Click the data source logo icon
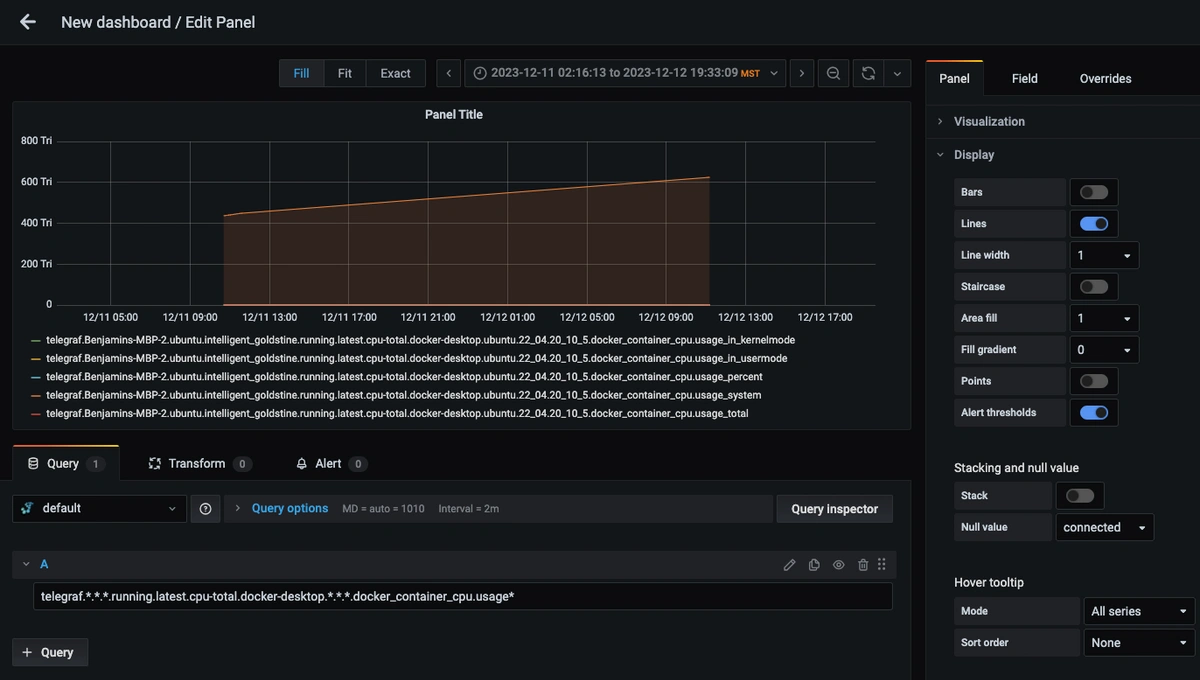This screenshot has height=680, width=1200. pos(28,508)
